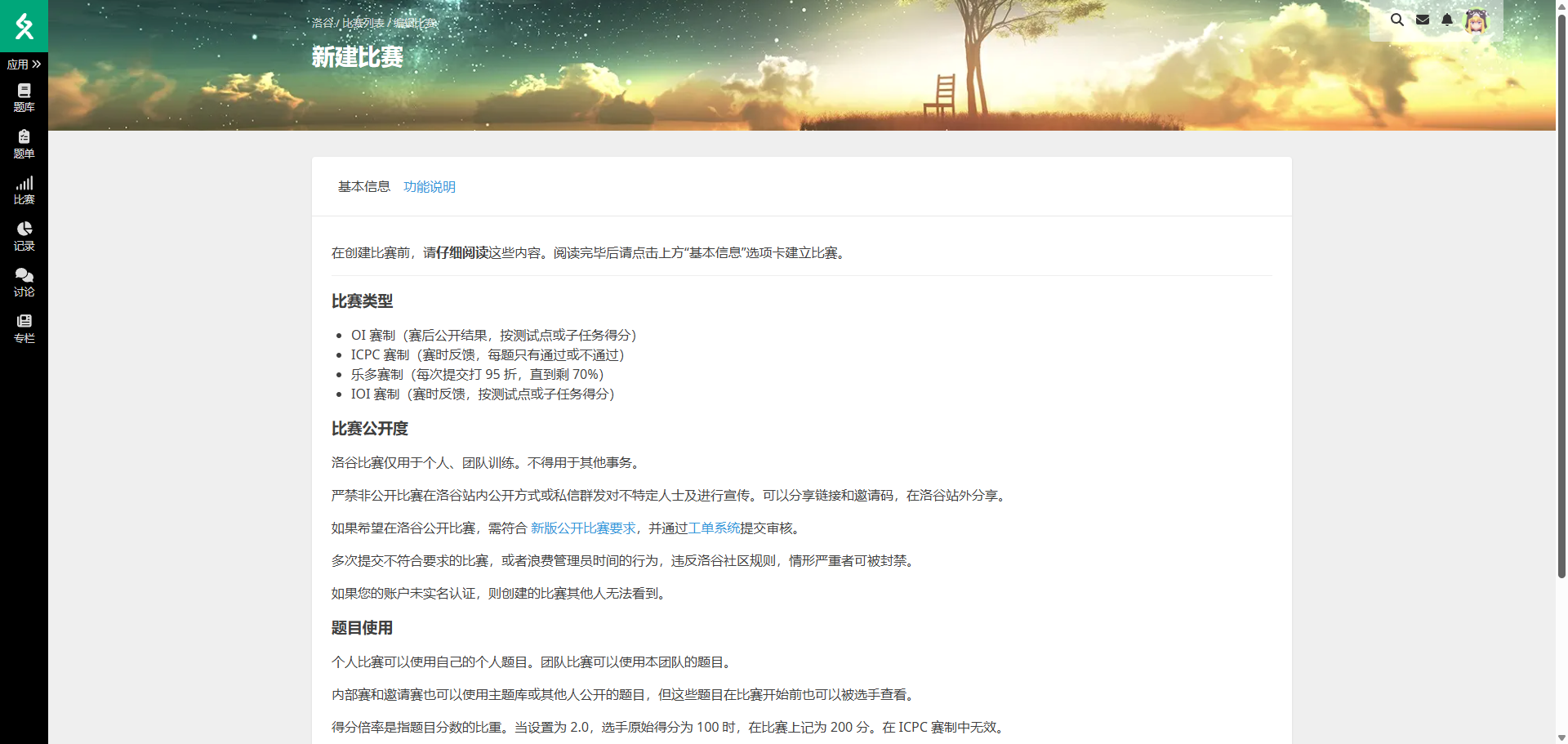Image resolution: width=1568 pixels, height=744 pixels.
Task: Stay on the 功能说明 tab
Action: coord(429,186)
